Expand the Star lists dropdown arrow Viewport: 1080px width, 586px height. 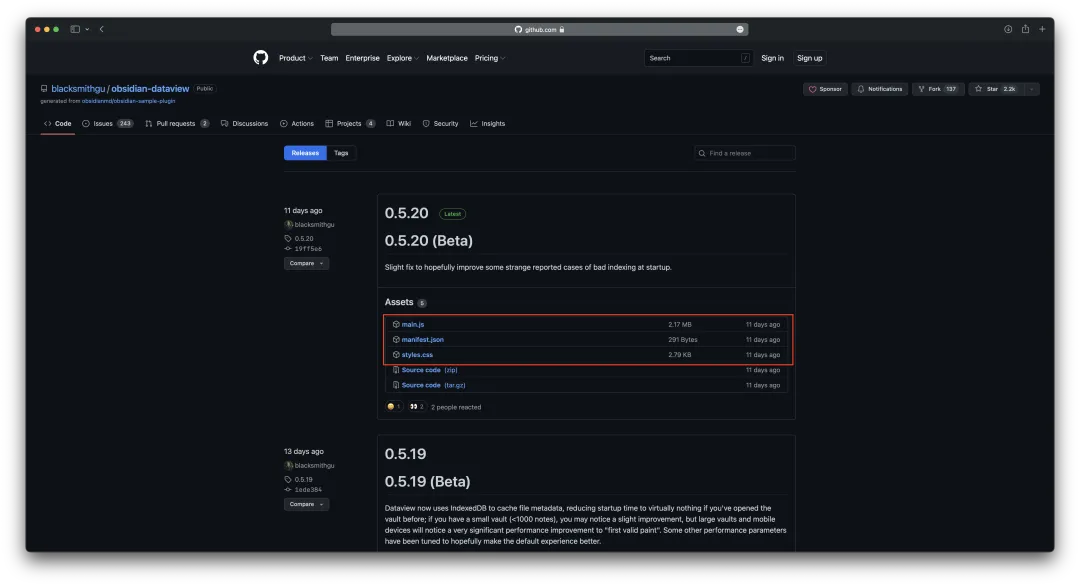(1031, 89)
